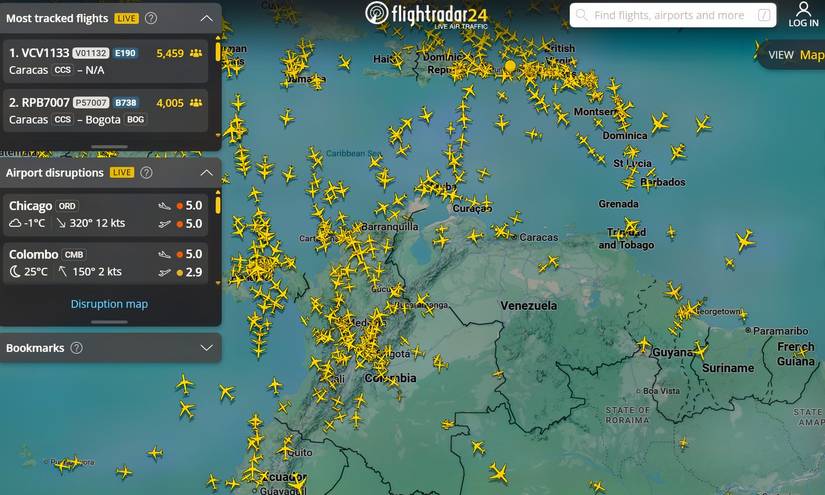This screenshot has height=495, width=825.
Task: Click Chicago departures plane icon
Action: 165,224
